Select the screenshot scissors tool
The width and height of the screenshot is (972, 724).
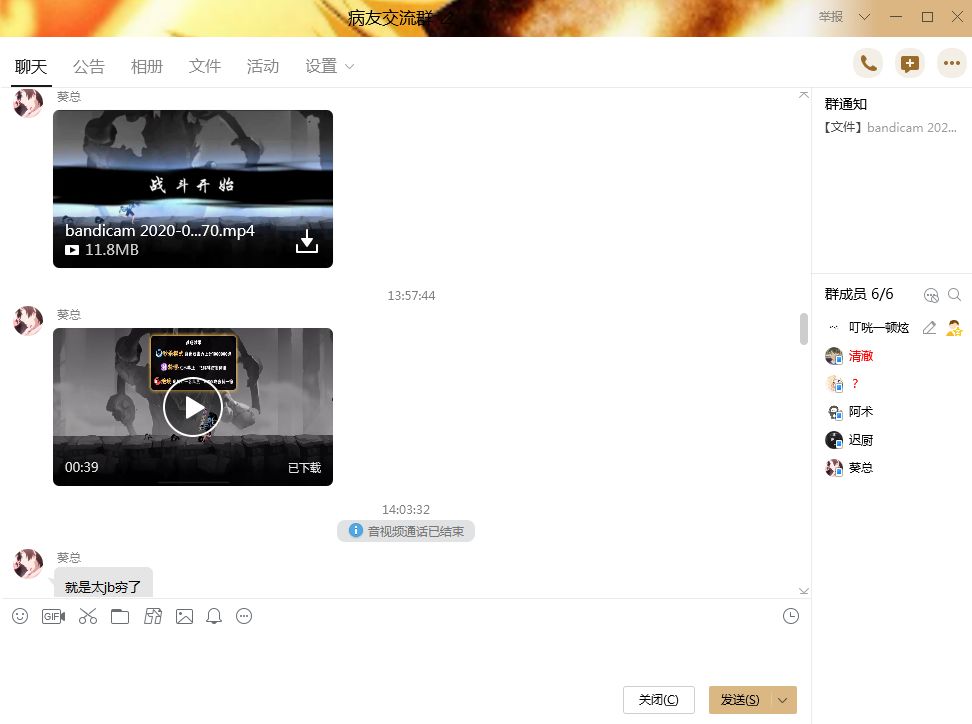pyautogui.click(x=87, y=616)
